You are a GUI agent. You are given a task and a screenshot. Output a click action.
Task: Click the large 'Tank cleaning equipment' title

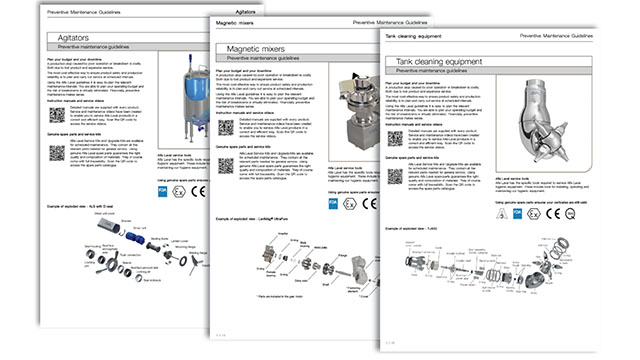[439, 62]
